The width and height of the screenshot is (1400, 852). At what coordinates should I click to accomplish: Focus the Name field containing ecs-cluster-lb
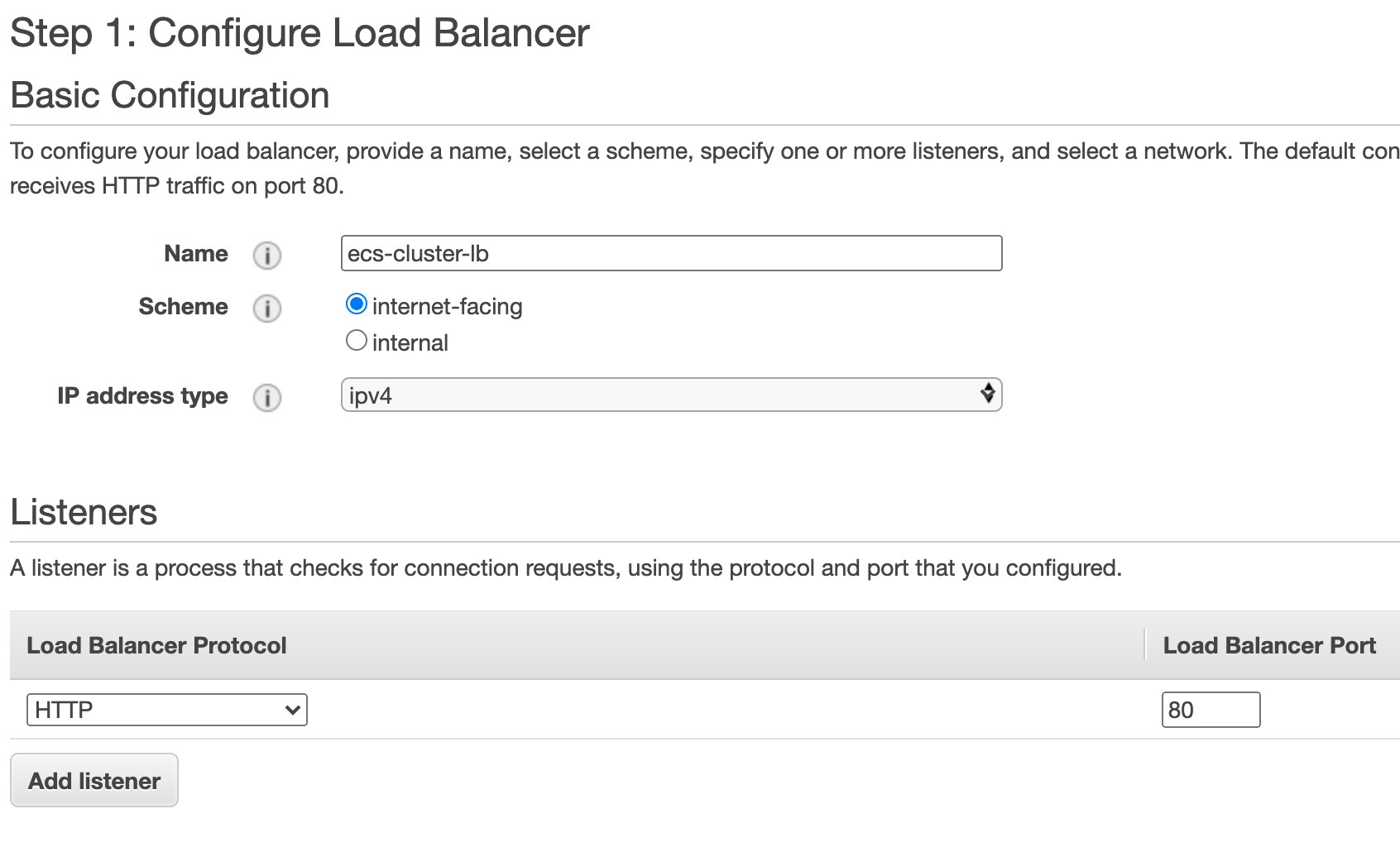pyautogui.click(x=671, y=253)
